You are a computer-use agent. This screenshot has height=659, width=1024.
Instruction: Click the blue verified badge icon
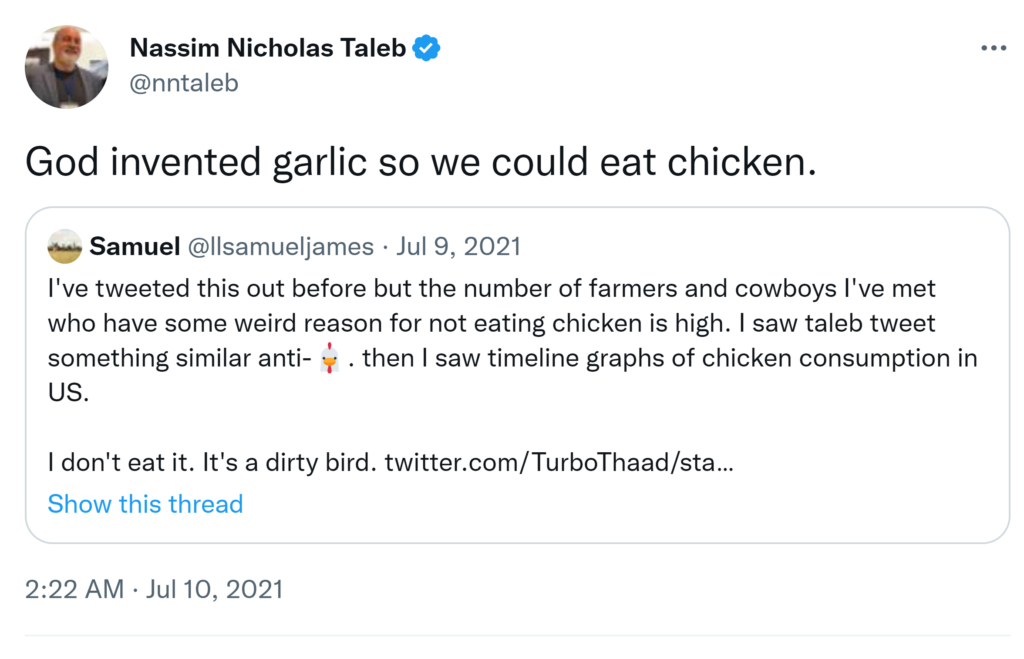pyautogui.click(x=427, y=48)
